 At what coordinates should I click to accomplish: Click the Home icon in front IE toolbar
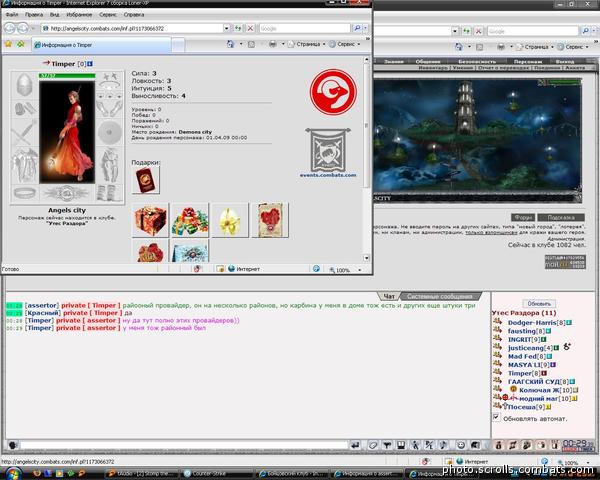pos(230,44)
